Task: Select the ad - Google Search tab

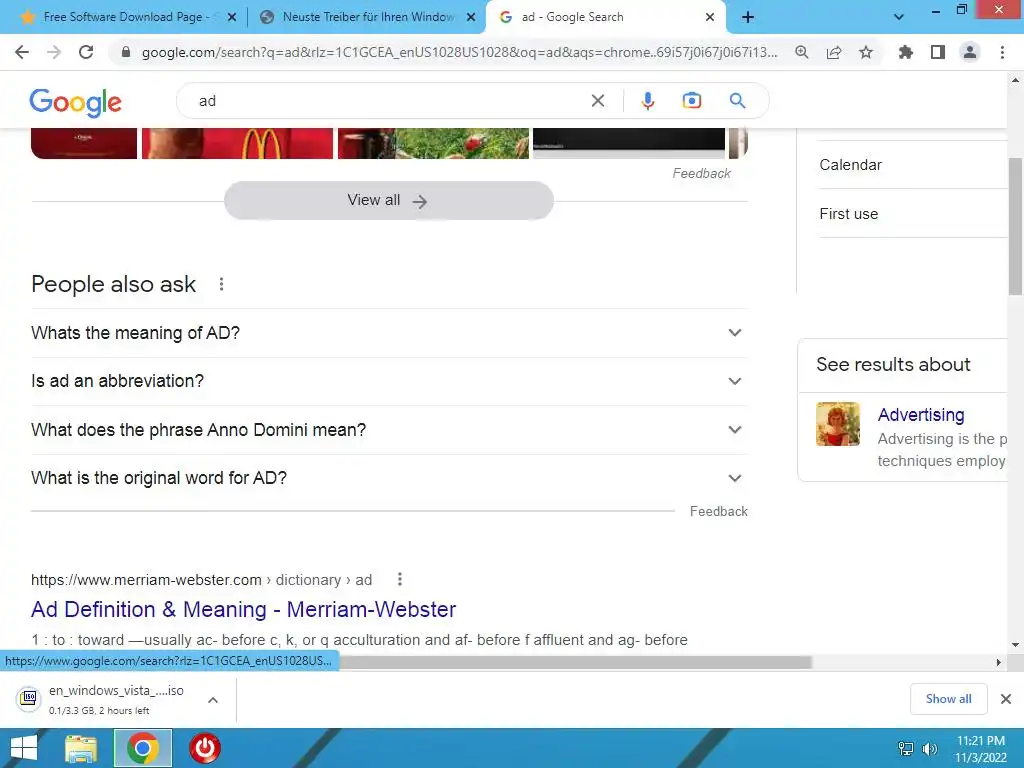Action: 605,17
